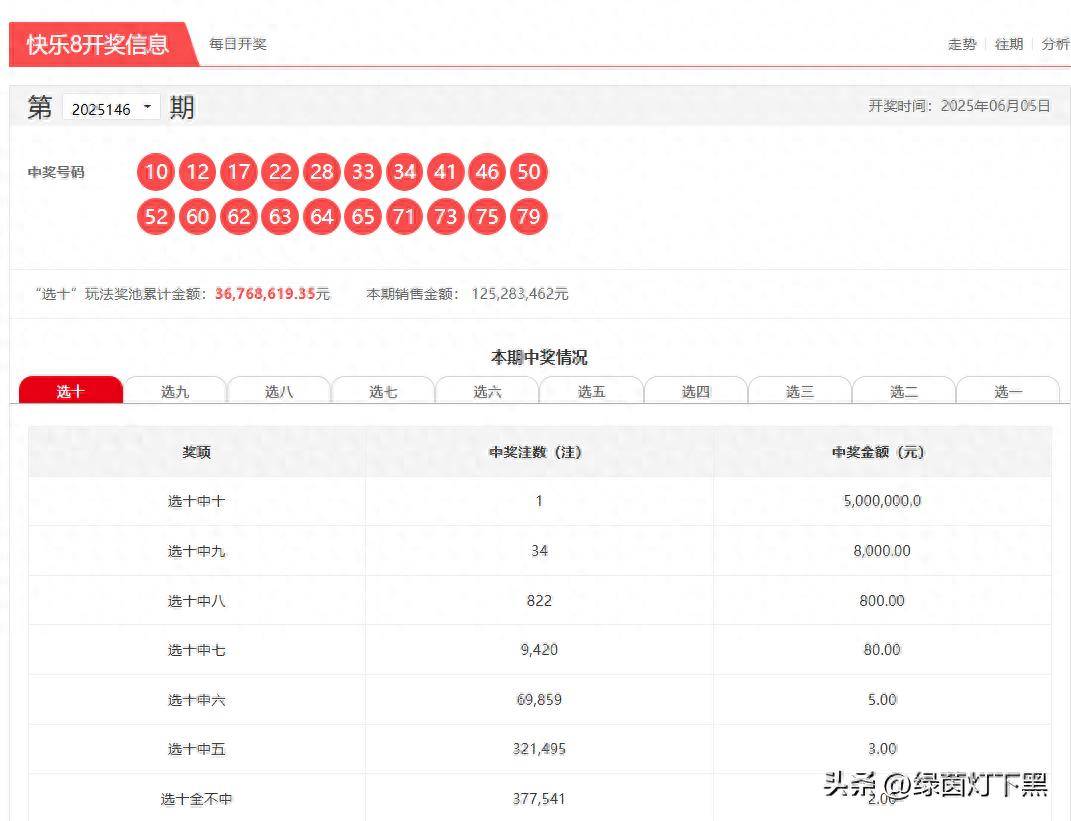
Task: Click the red number 52 ball
Action: [156, 217]
